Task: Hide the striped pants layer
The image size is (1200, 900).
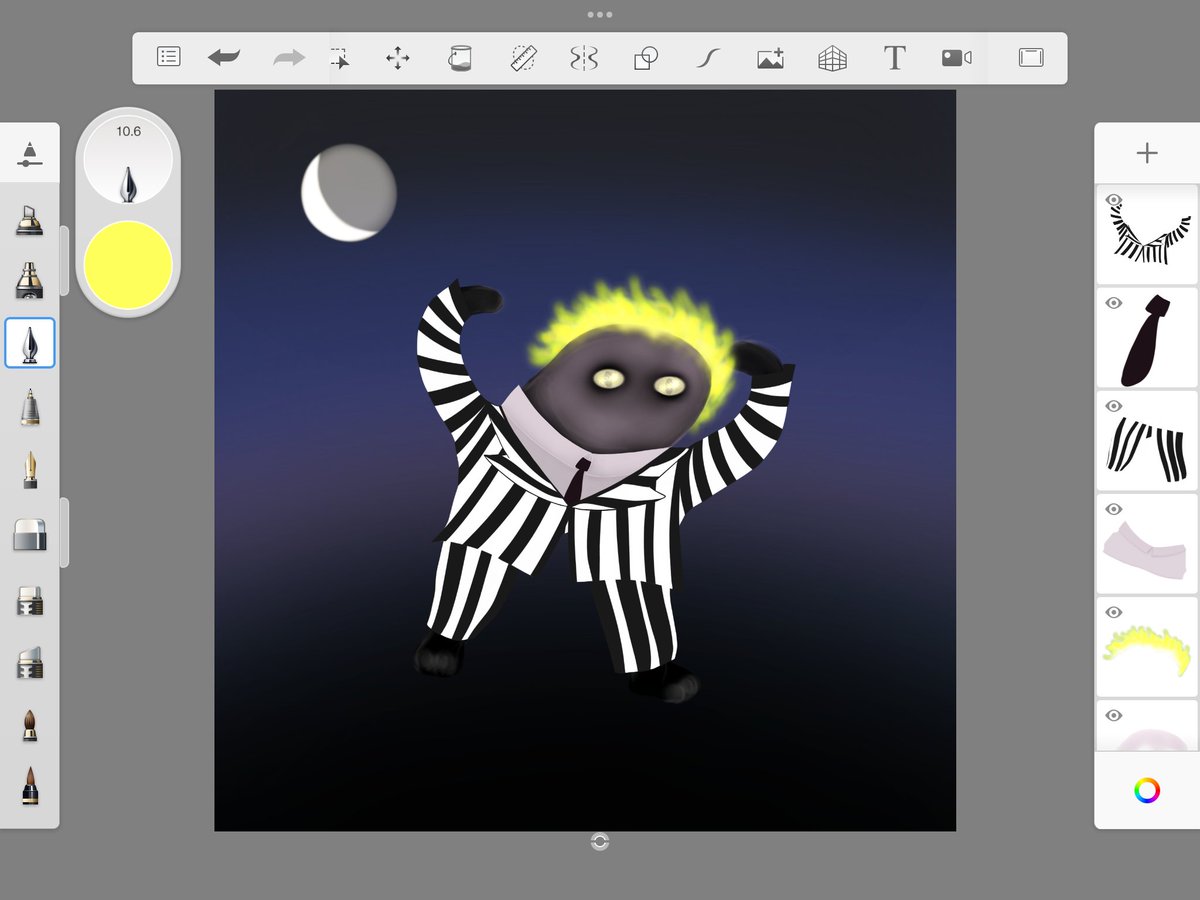Action: point(1113,406)
